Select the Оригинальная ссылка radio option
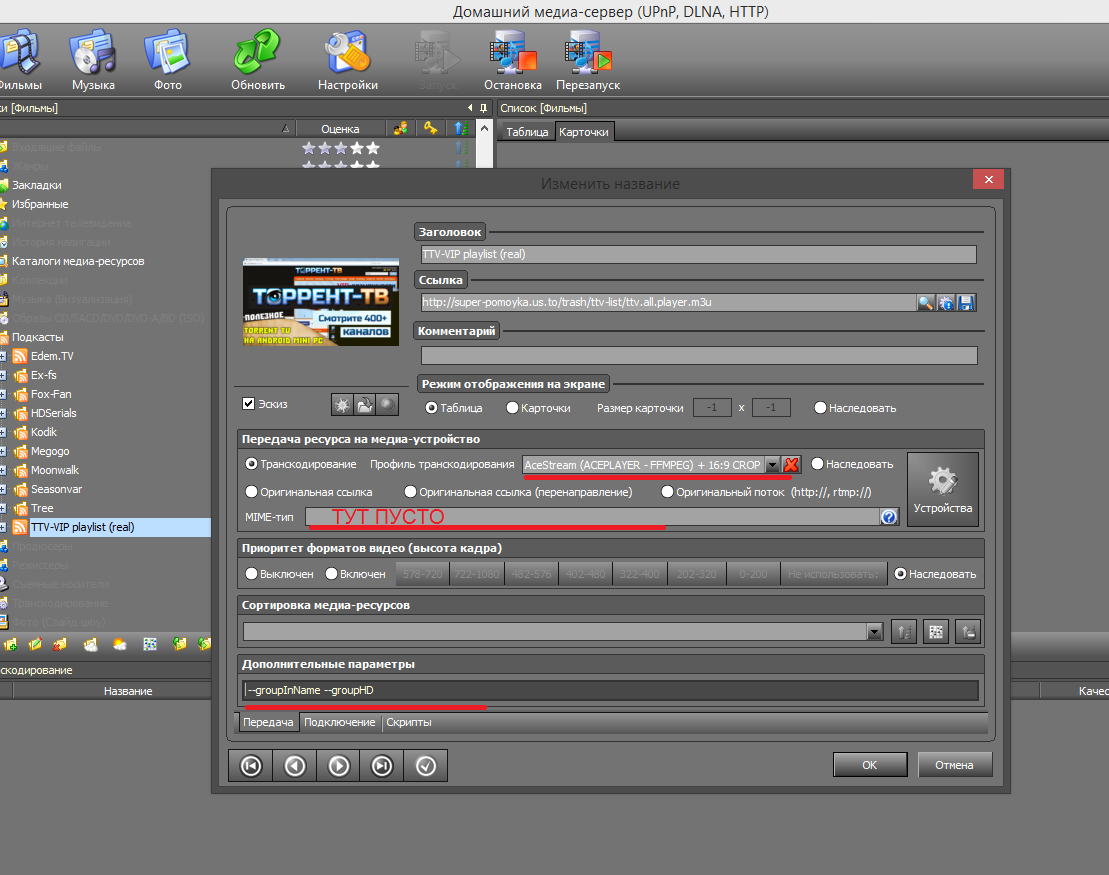The height and width of the screenshot is (875, 1109). 252,492
